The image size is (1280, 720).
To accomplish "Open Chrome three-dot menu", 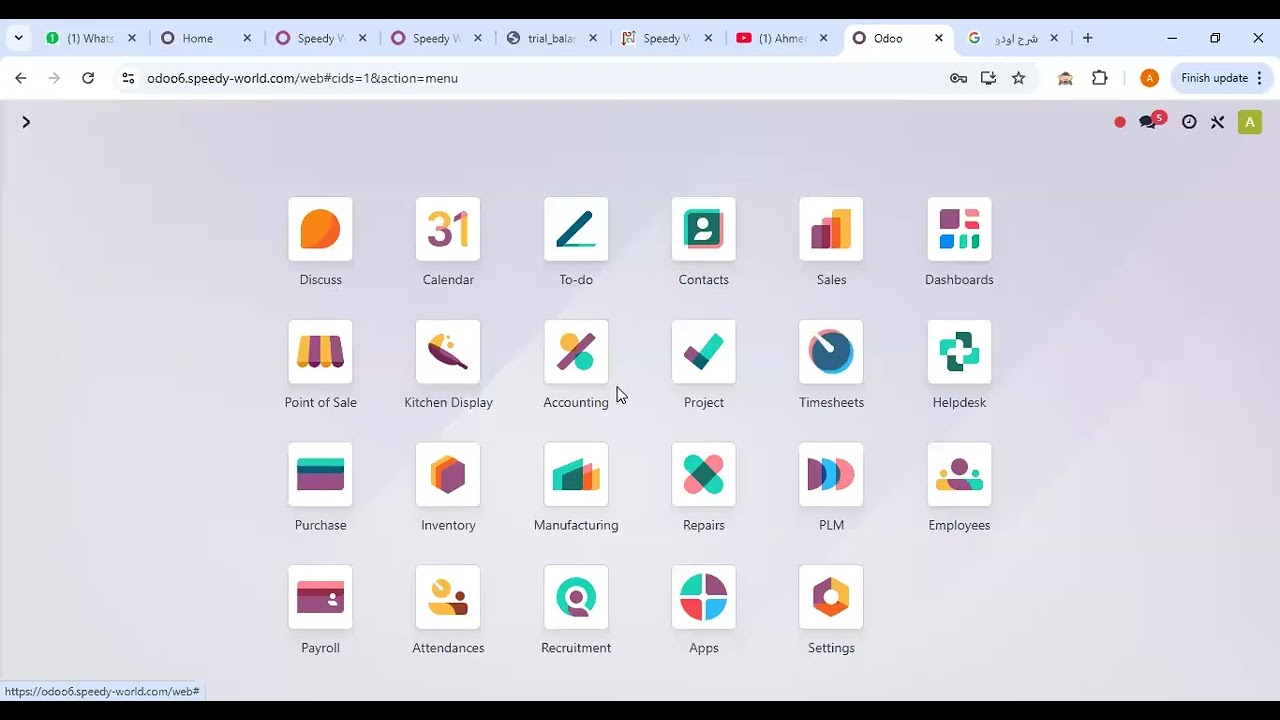I will pyautogui.click(x=1259, y=78).
